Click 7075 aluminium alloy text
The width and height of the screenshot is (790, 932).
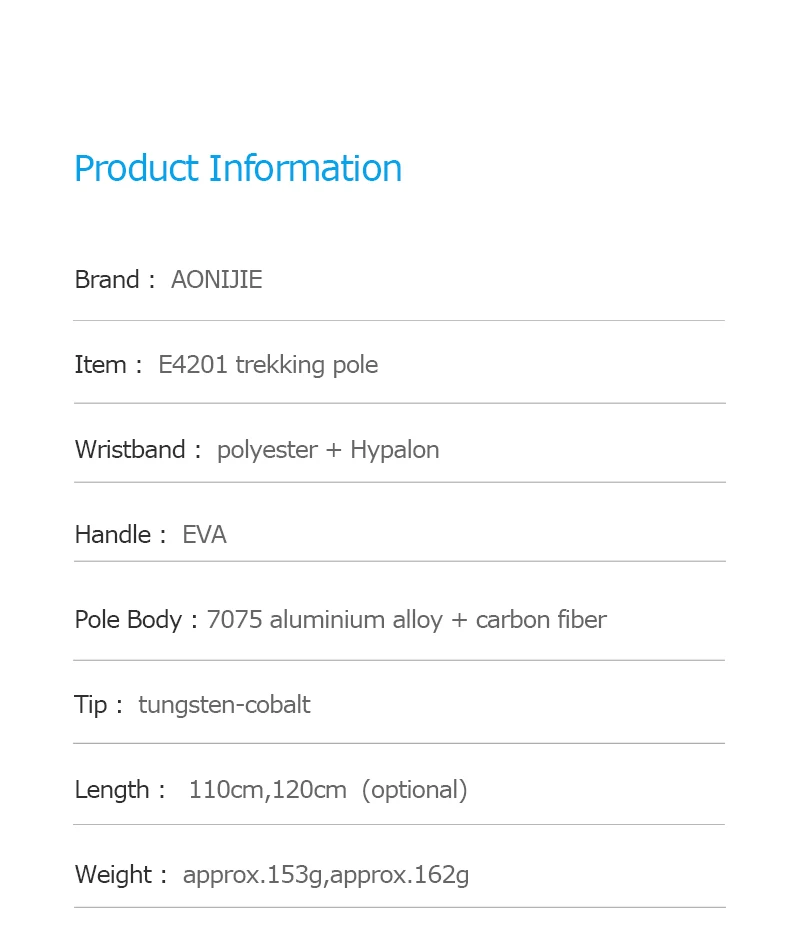point(324,620)
